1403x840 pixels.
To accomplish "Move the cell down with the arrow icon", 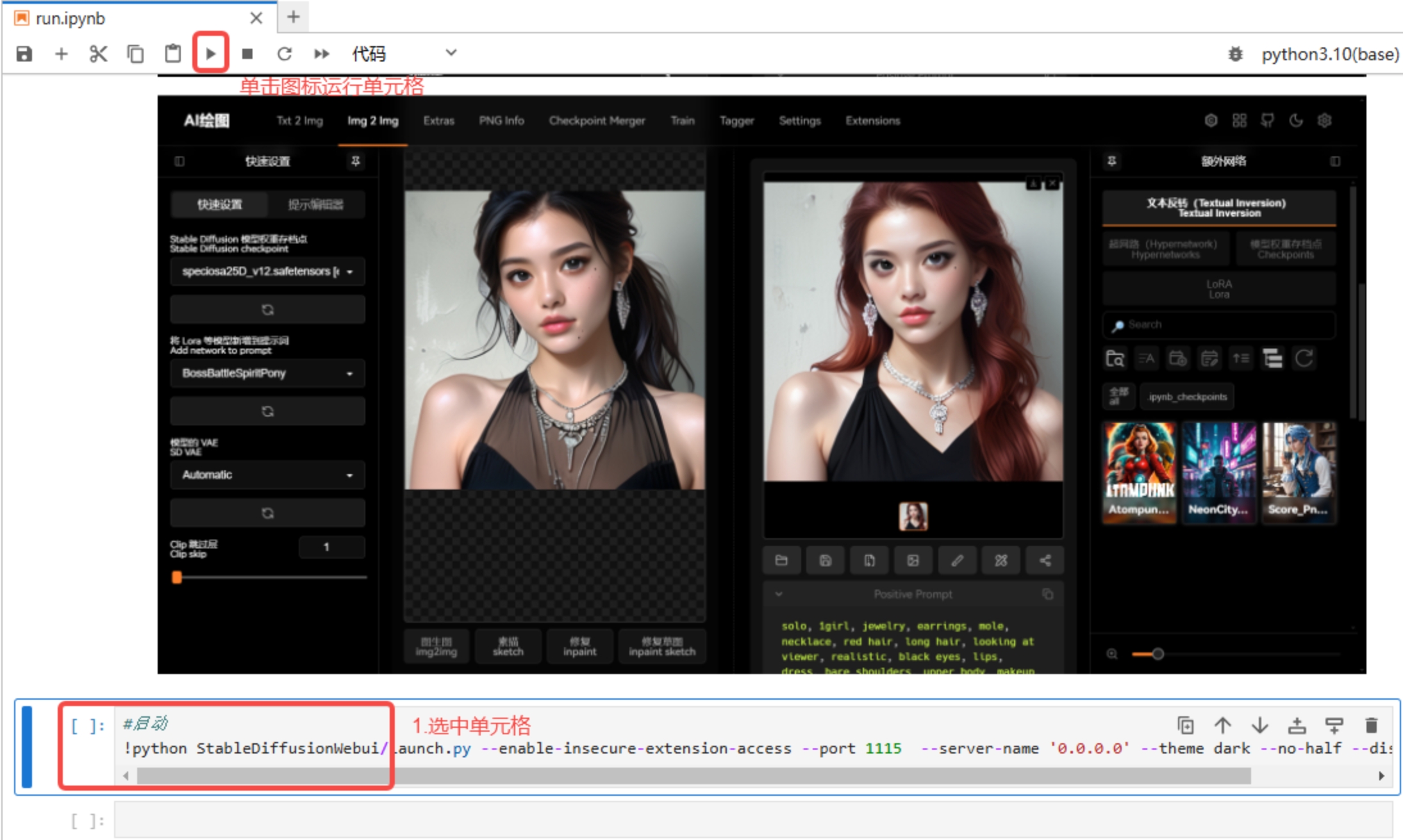I will click(x=1259, y=725).
